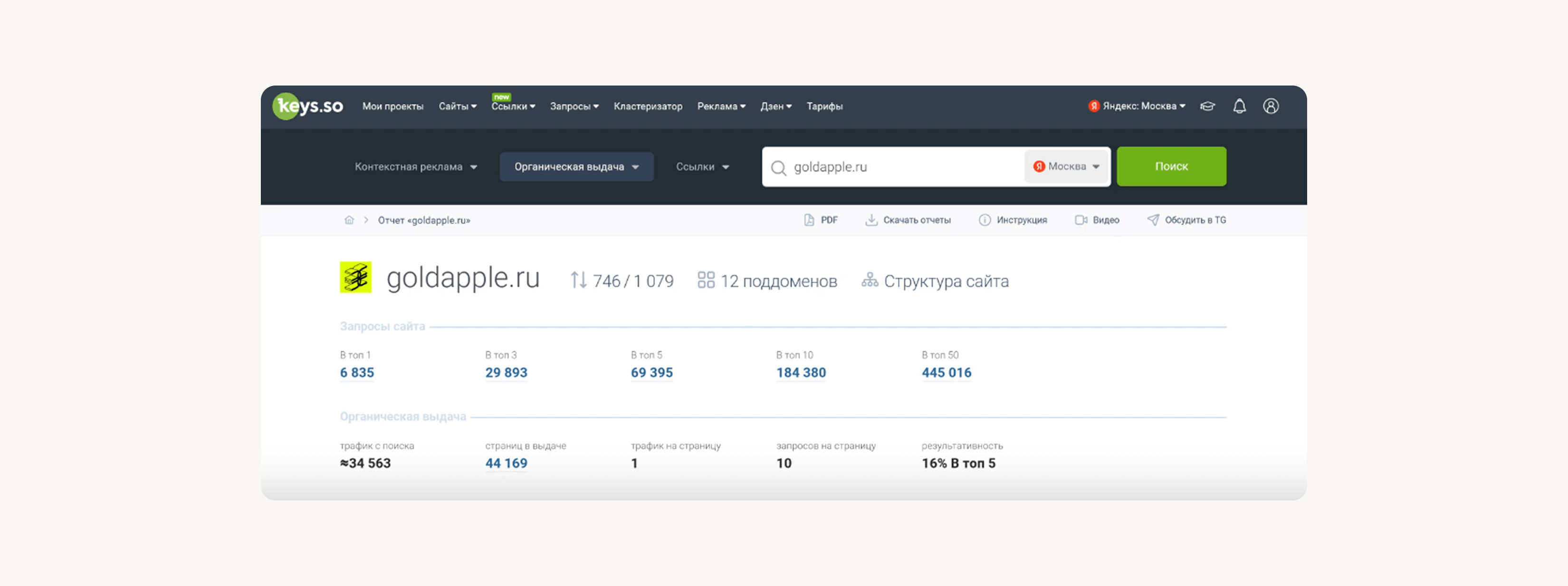Open Контекстная реклама dropdown
Viewport: 1568px width, 586px height.
point(416,167)
